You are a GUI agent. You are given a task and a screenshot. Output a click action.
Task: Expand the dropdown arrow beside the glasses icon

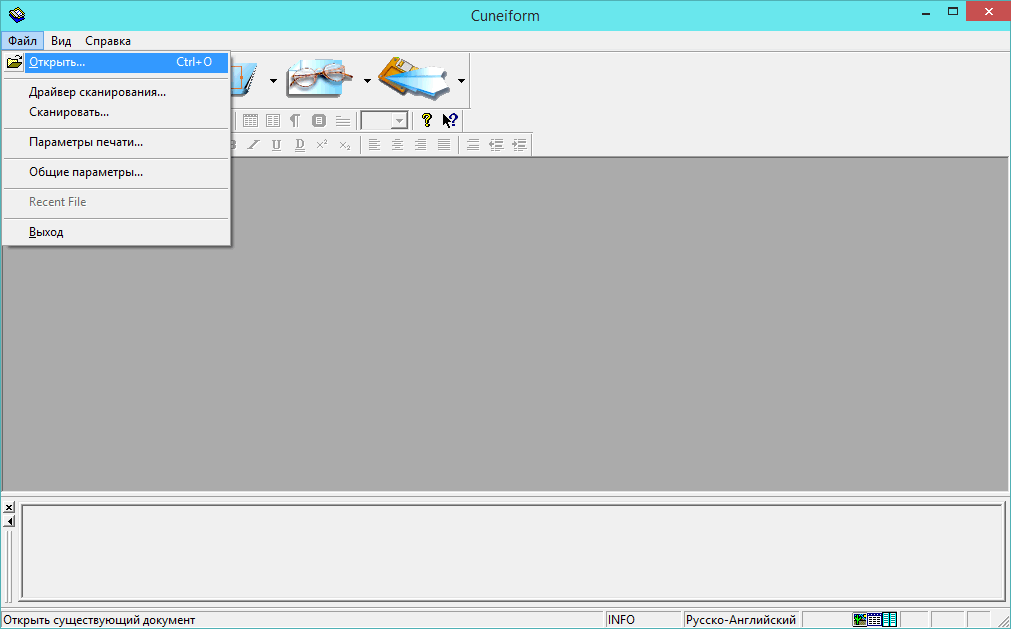pos(367,81)
